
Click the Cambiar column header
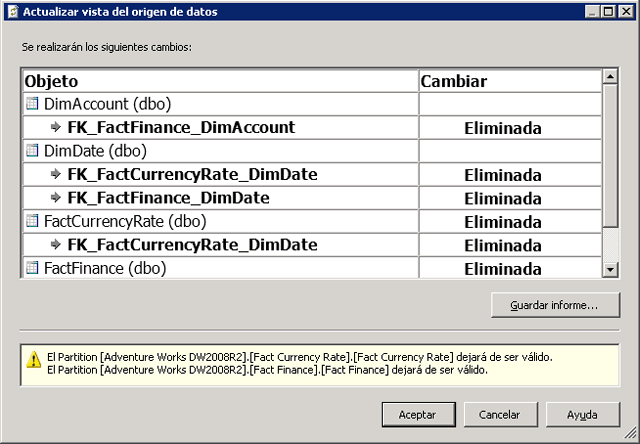pos(510,81)
